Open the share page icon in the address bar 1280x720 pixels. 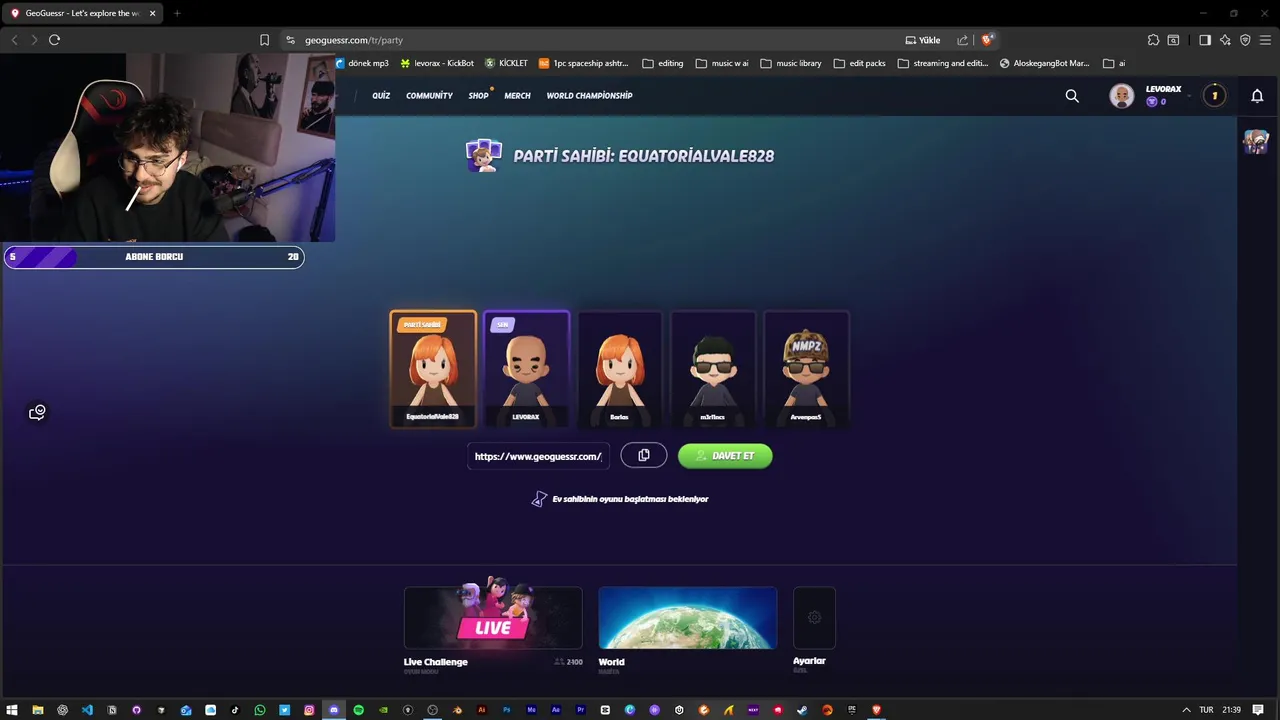(x=962, y=40)
